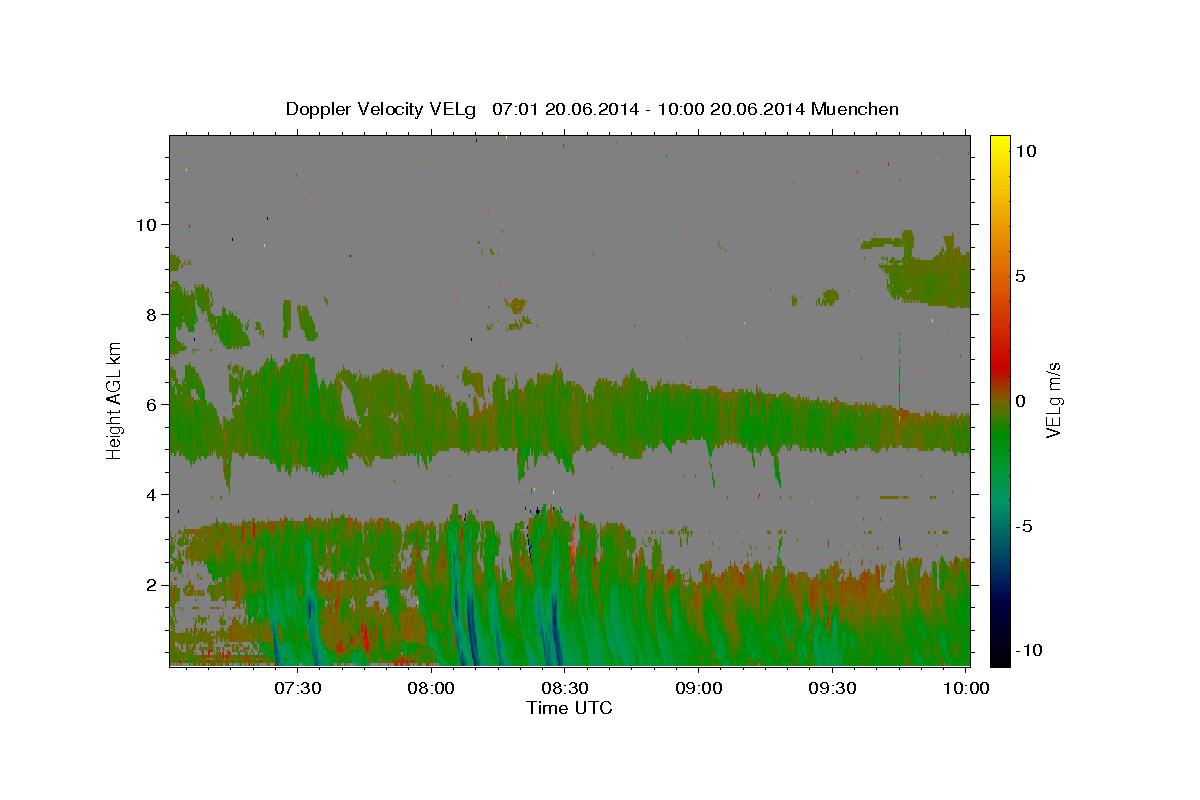Select the 09:00 time tick label
The image size is (1200, 800).
[x=698, y=688]
